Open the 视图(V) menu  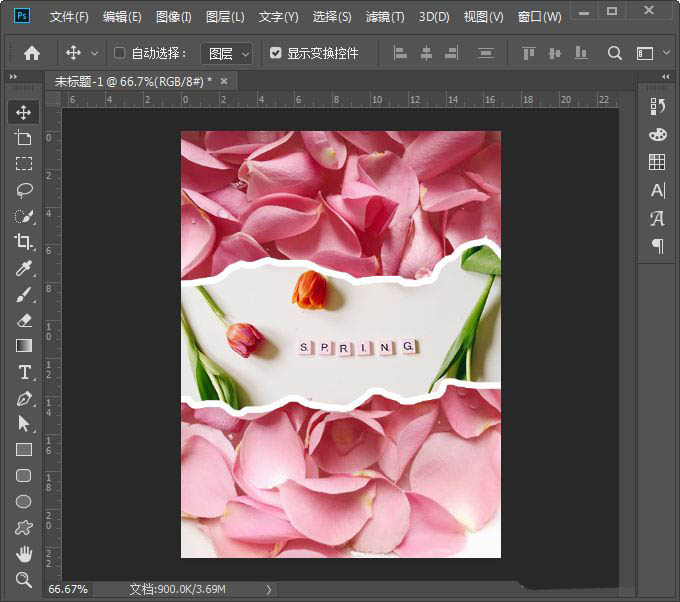(484, 16)
